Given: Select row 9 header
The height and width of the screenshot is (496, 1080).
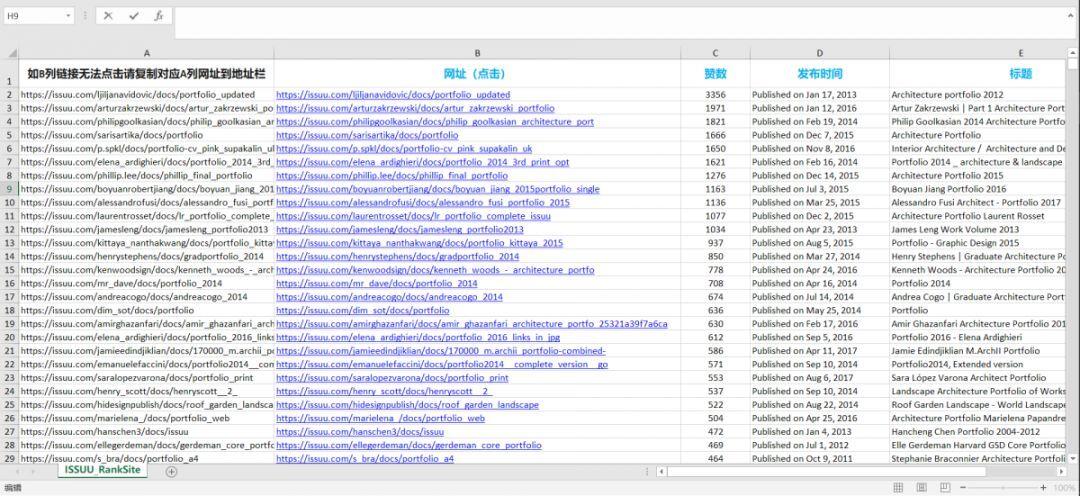Looking at the screenshot, I should point(10,189).
